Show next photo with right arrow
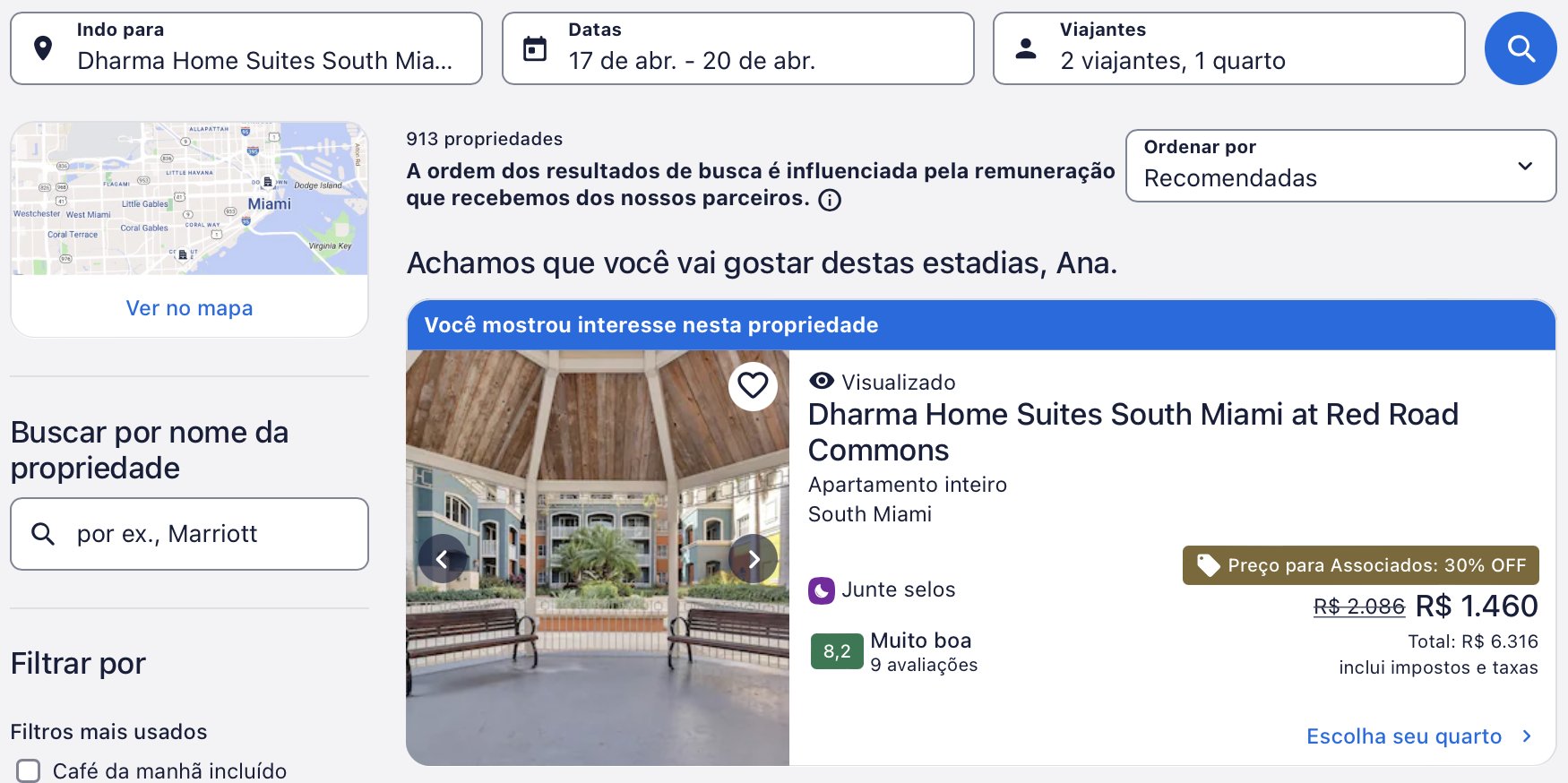 coord(754,559)
